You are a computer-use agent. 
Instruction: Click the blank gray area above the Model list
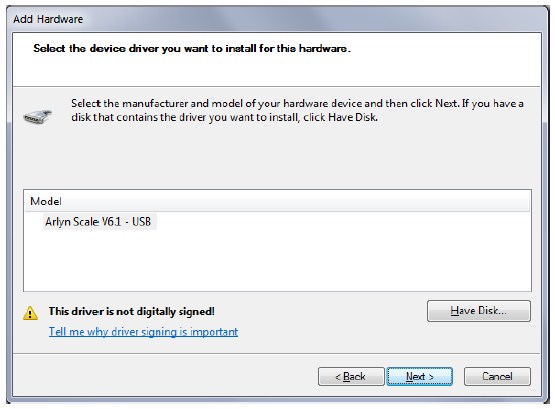click(276, 156)
